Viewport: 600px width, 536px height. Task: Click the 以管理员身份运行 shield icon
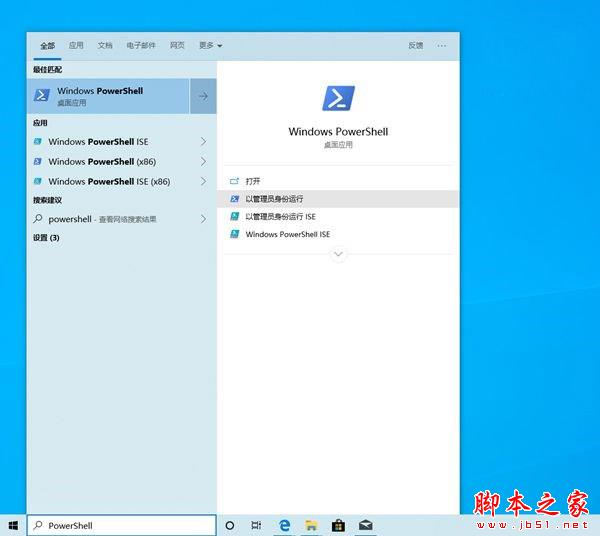(235, 199)
